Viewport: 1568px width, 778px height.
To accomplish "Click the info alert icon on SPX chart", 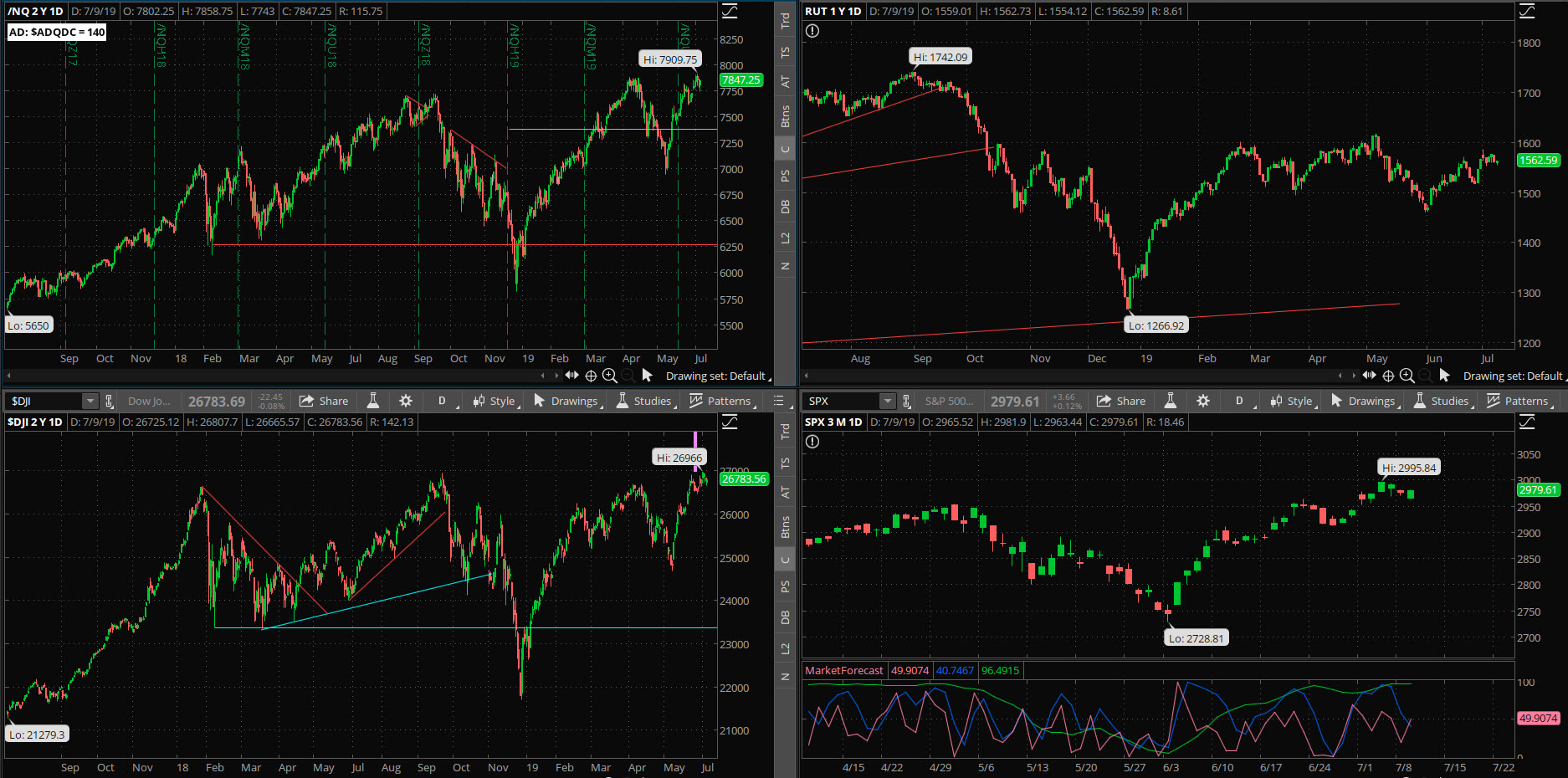I will (812, 442).
